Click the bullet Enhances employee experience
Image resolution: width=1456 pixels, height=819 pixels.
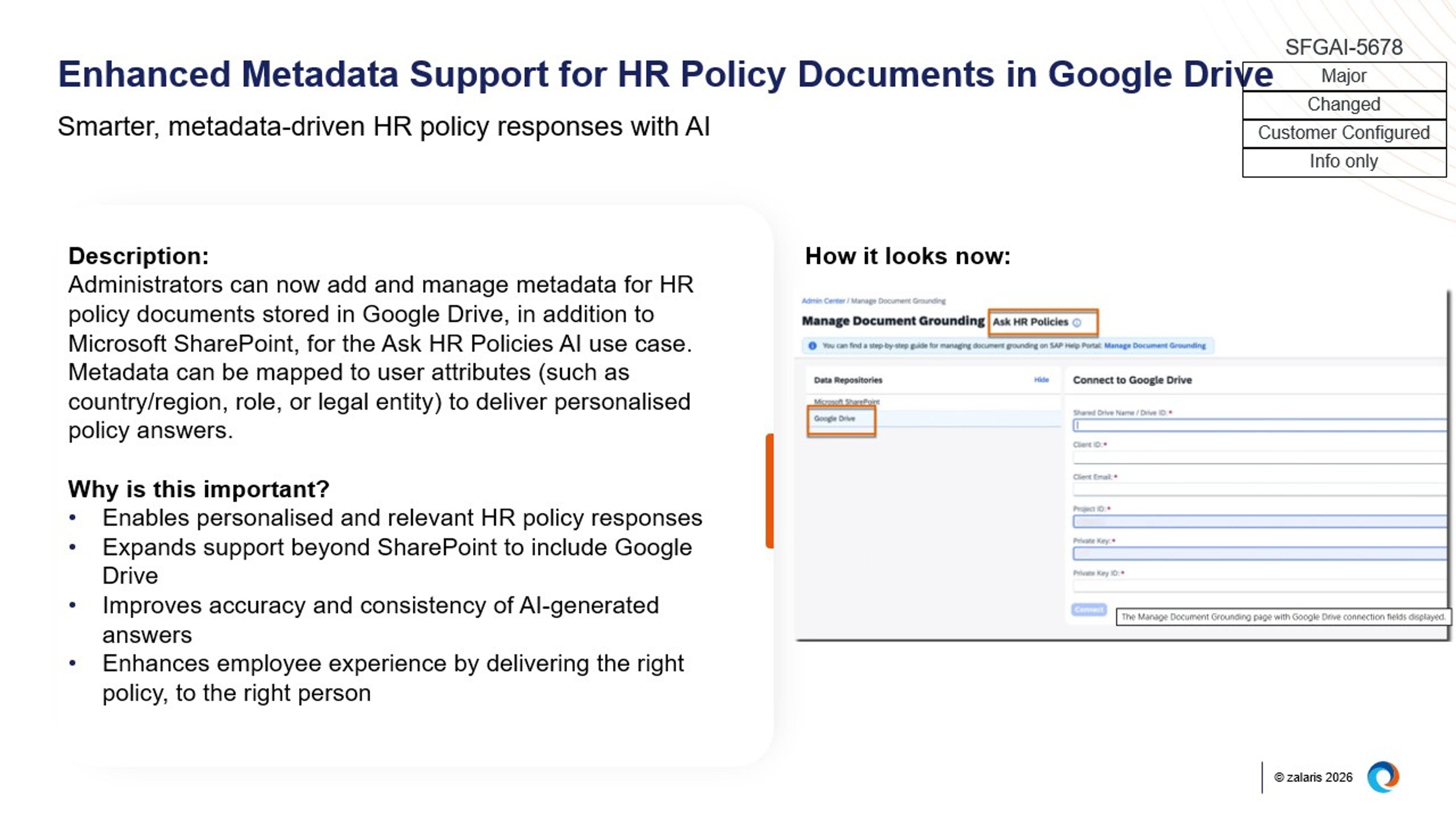coord(393,678)
